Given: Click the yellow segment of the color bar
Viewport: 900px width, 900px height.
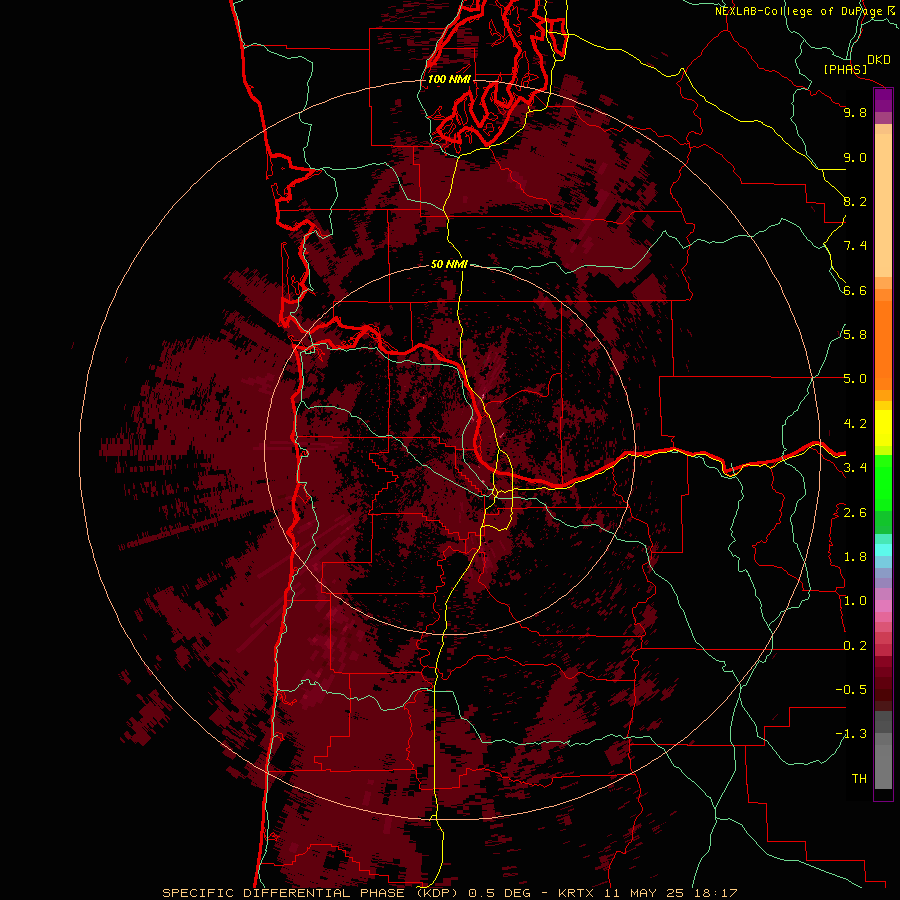Looking at the screenshot, I should [x=883, y=428].
